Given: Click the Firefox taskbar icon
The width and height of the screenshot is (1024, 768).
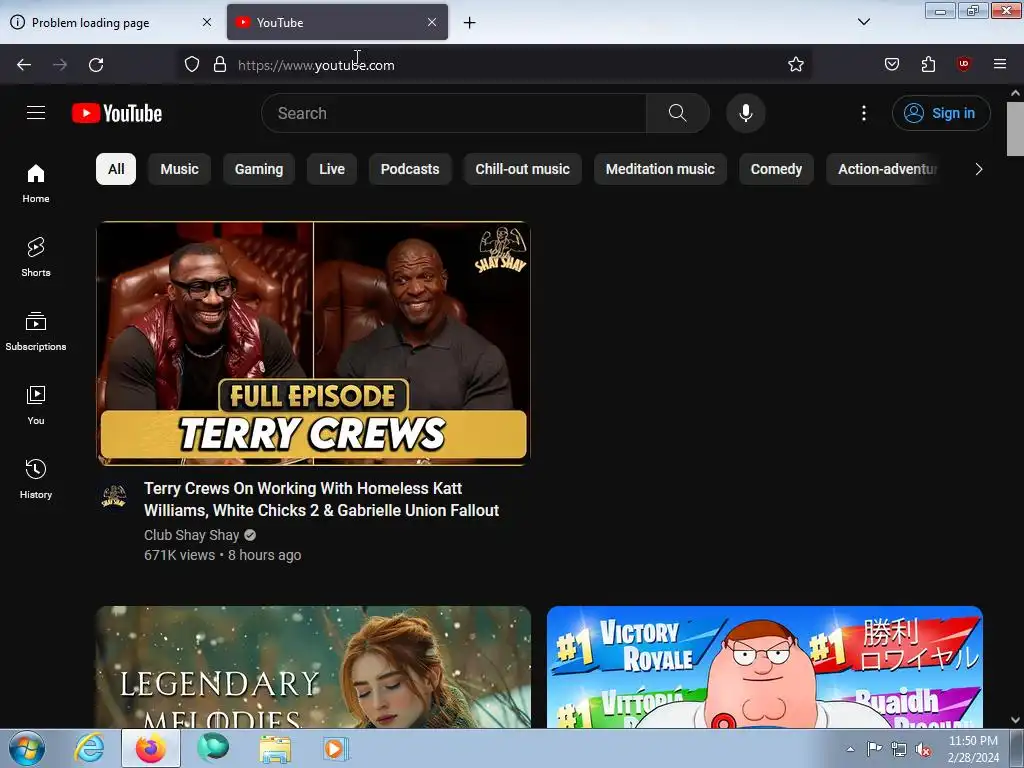Looking at the screenshot, I should point(151,748).
